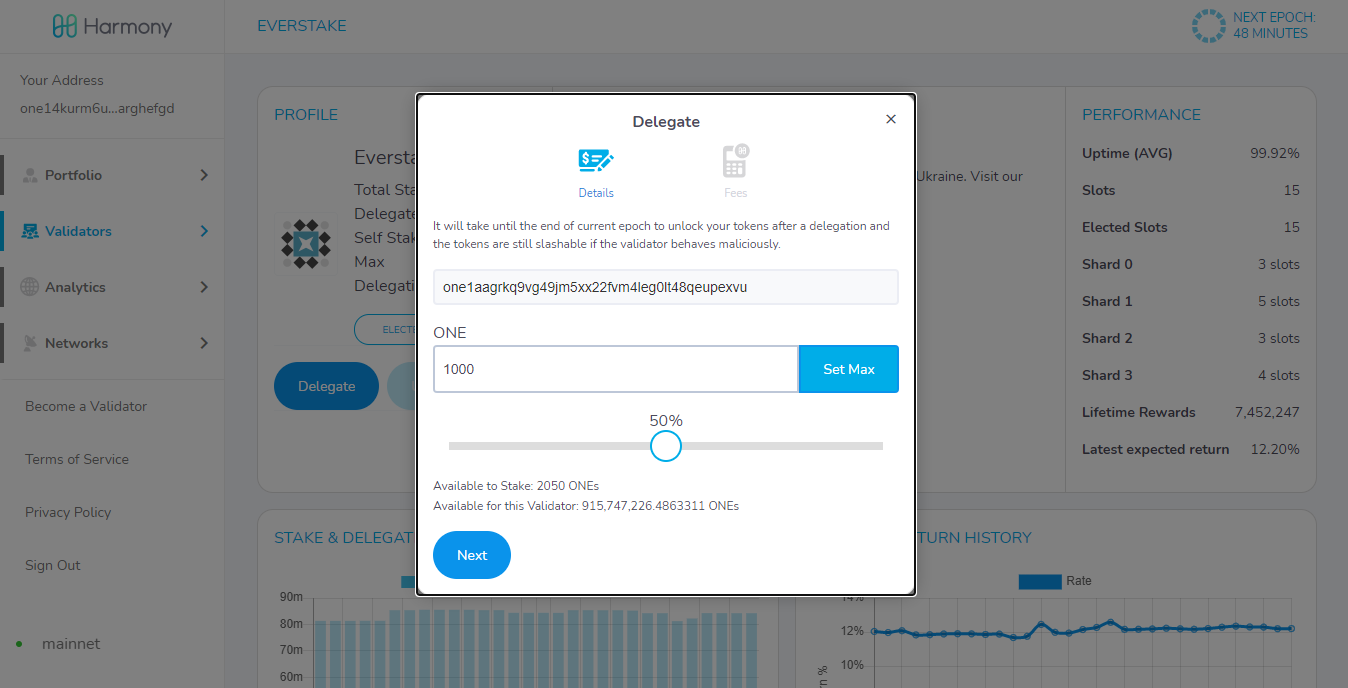The width and height of the screenshot is (1348, 688).
Task: Click the Lifetime Rewards value 7,452,247
Action: click(x=1267, y=412)
